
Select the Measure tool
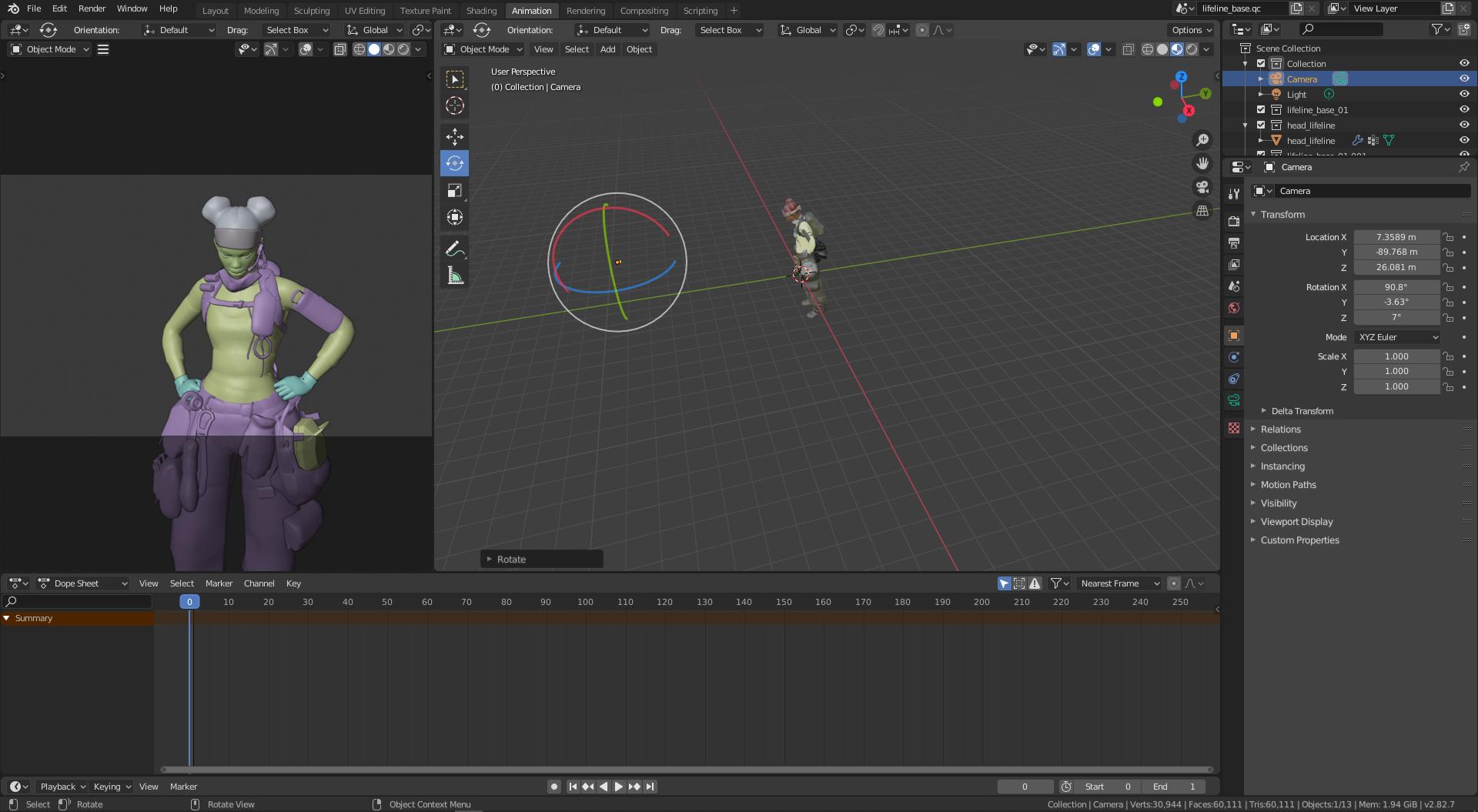pyautogui.click(x=455, y=275)
